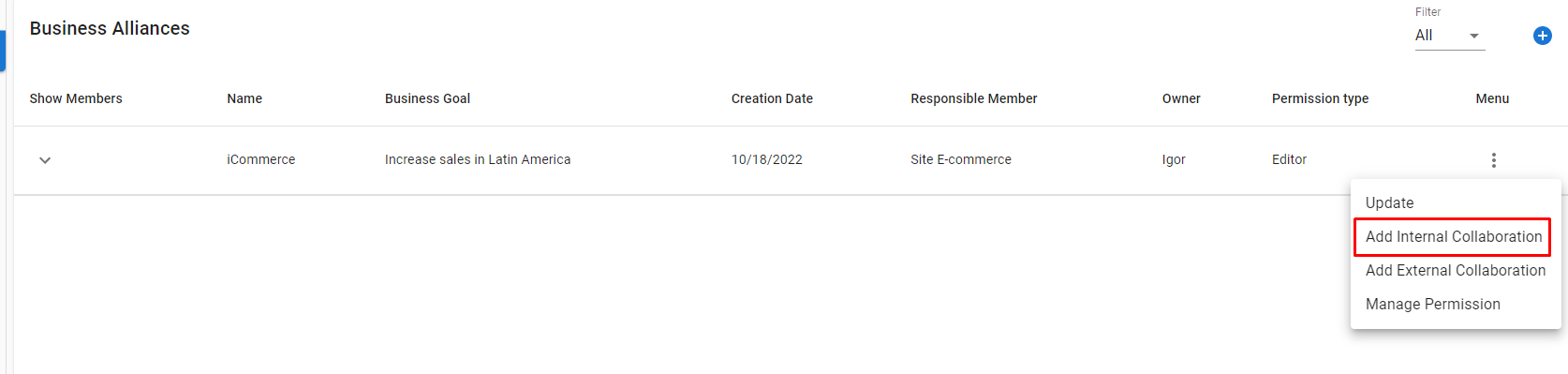Image resolution: width=1568 pixels, height=374 pixels.
Task: Click the Site E-commerce responsible member cell
Action: point(961,159)
